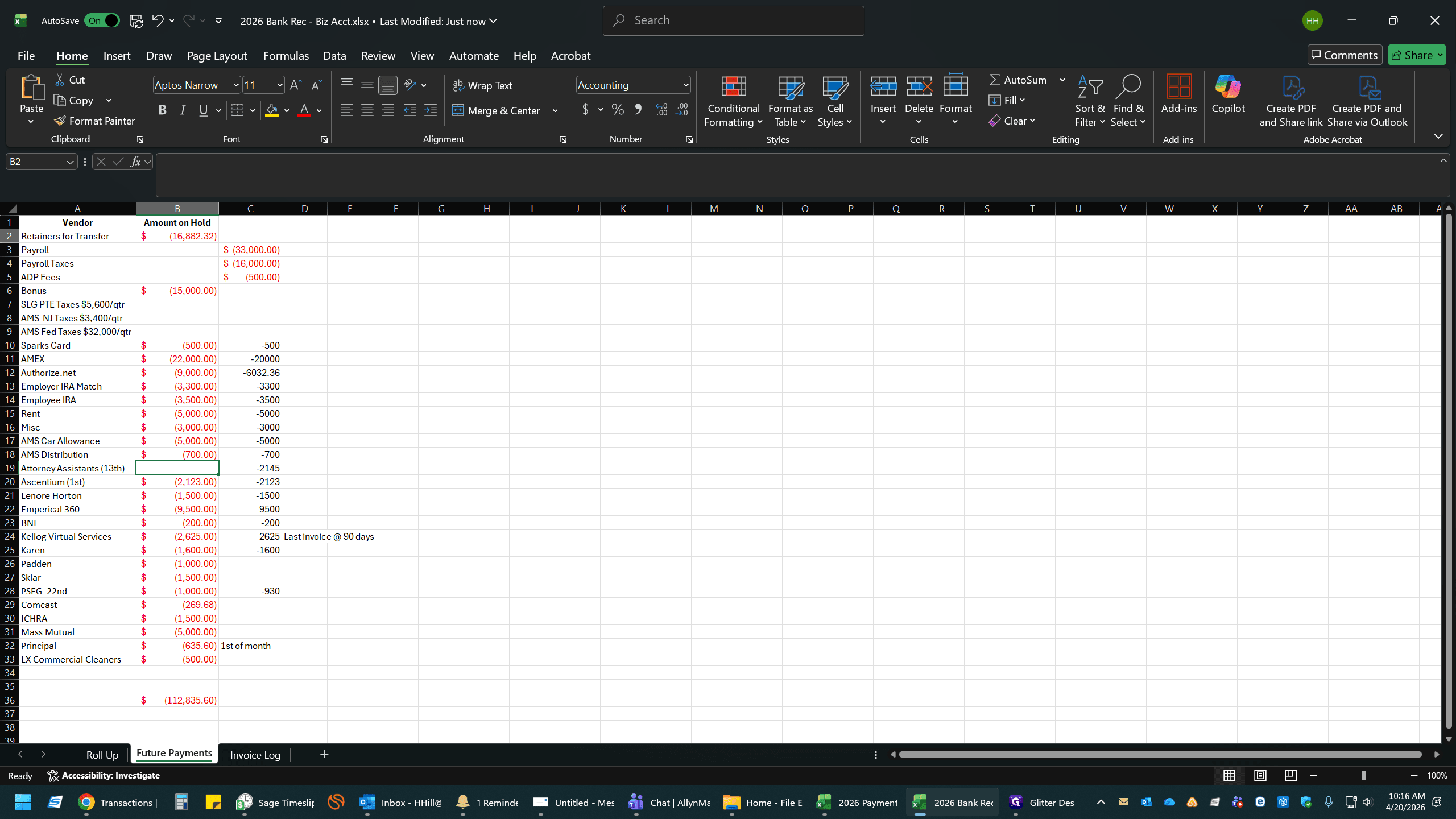1456x819 pixels.
Task: Launch Copilot from the ribbon
Action: 1228,94
